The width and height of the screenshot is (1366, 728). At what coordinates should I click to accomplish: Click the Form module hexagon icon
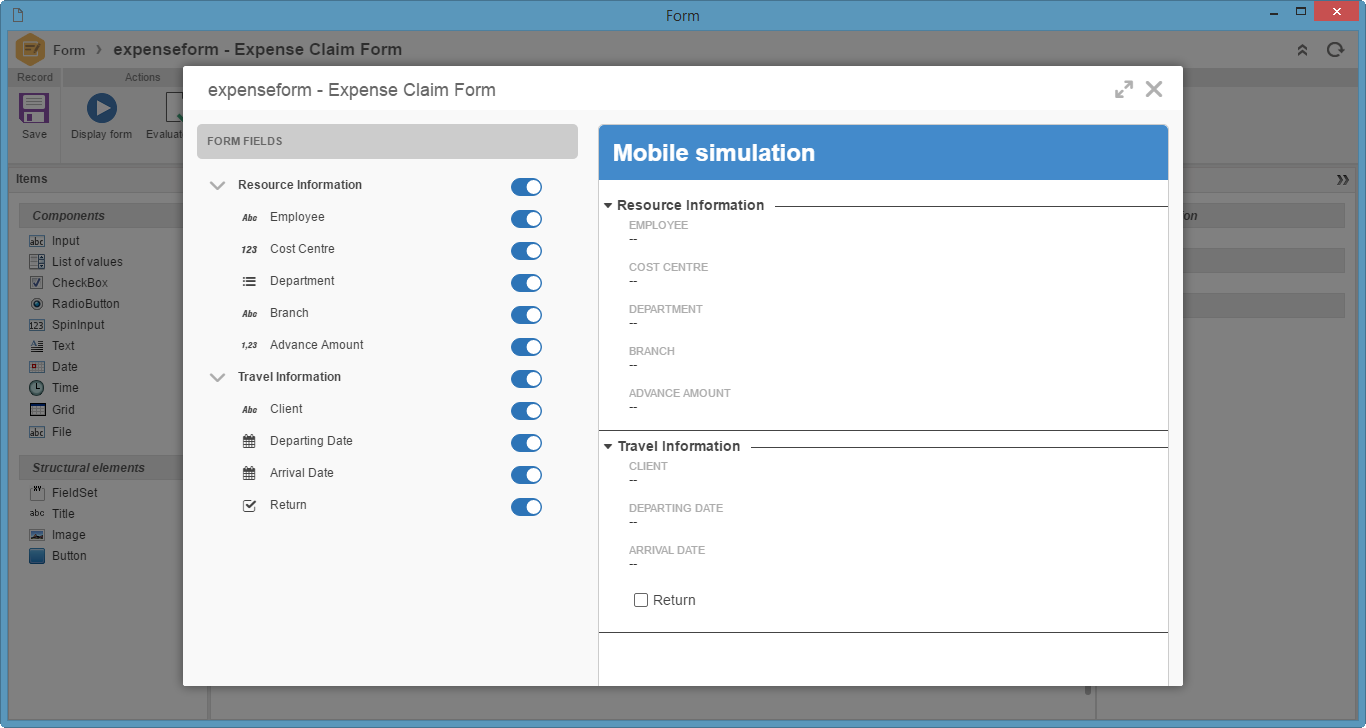point(31,49)
